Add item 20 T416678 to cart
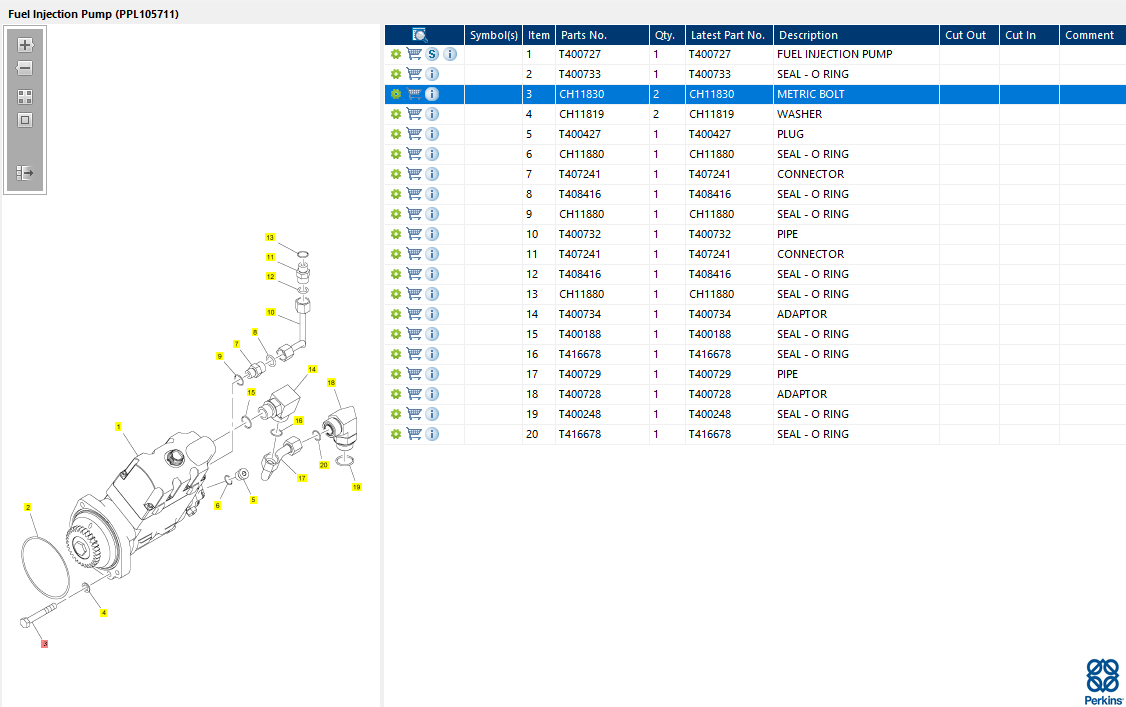Viewport: 1126px width, 707px height. click(414, 434)
